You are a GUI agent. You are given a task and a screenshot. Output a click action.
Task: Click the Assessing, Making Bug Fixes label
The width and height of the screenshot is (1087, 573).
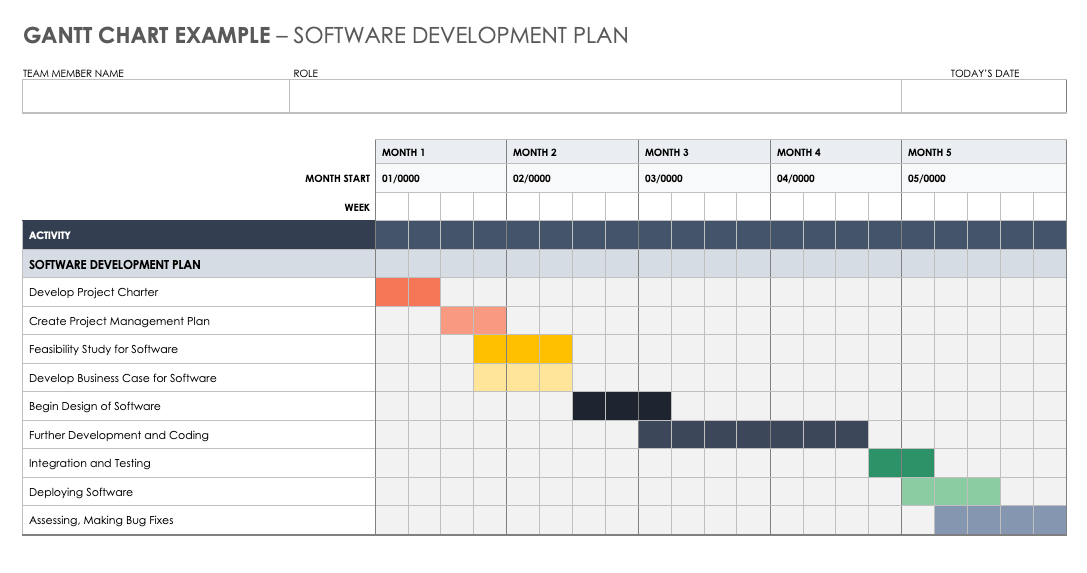tap(101, 521)
